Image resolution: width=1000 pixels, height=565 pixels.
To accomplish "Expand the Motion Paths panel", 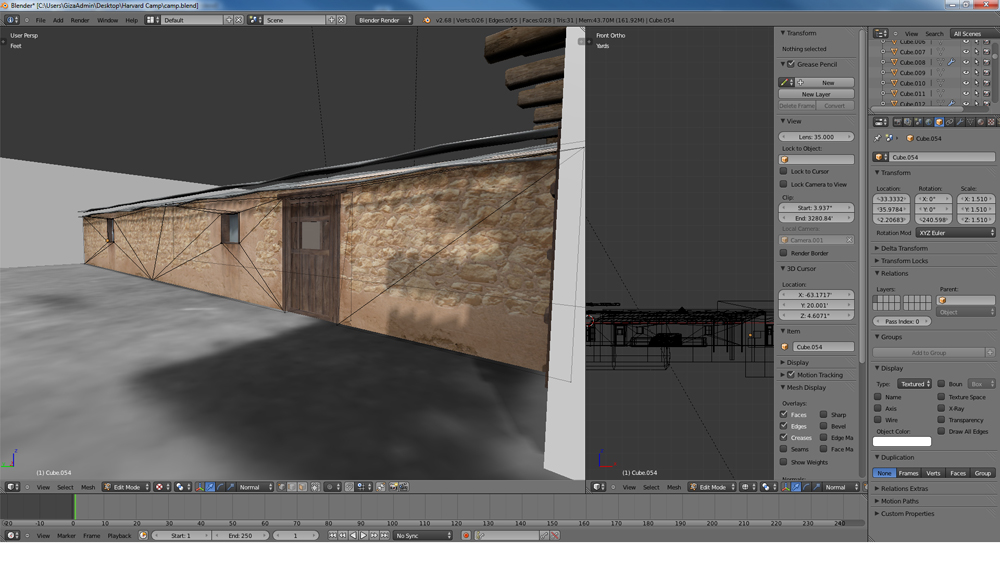I will pos(899,501).
